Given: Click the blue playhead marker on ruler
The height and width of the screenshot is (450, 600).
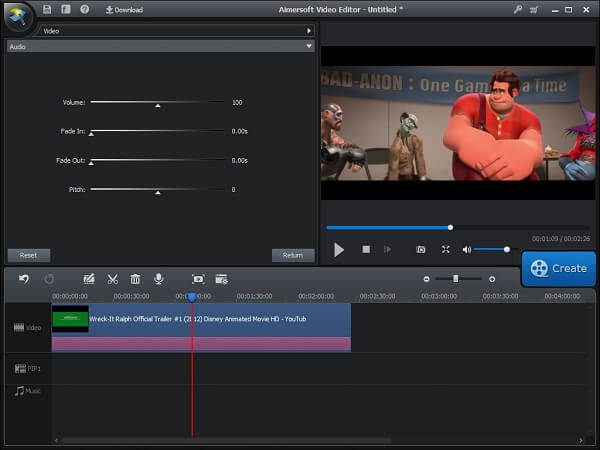Looking at the screenshot, I should [x=192, y=297].
